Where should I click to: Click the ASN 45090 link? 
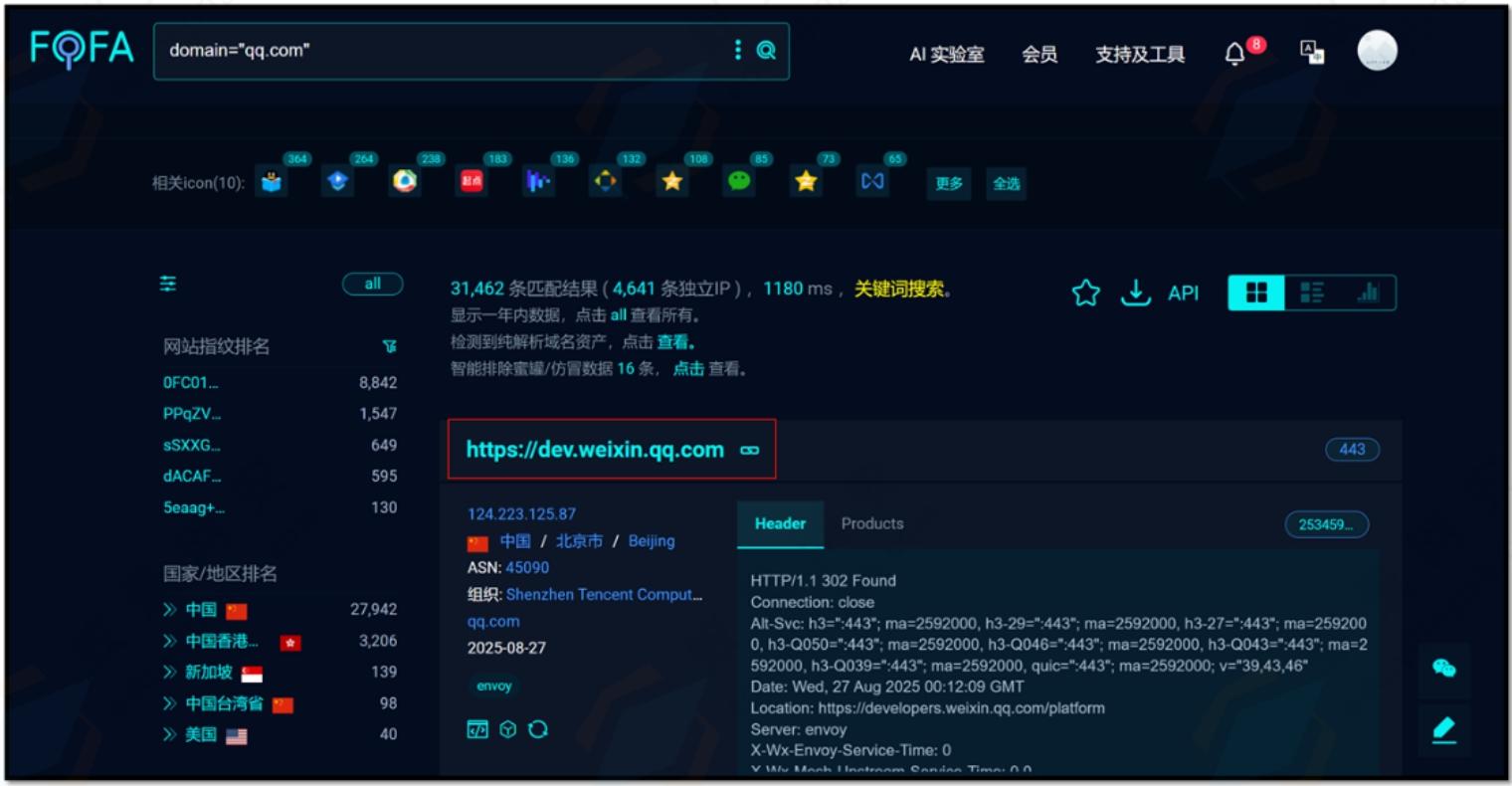(527, 567)
